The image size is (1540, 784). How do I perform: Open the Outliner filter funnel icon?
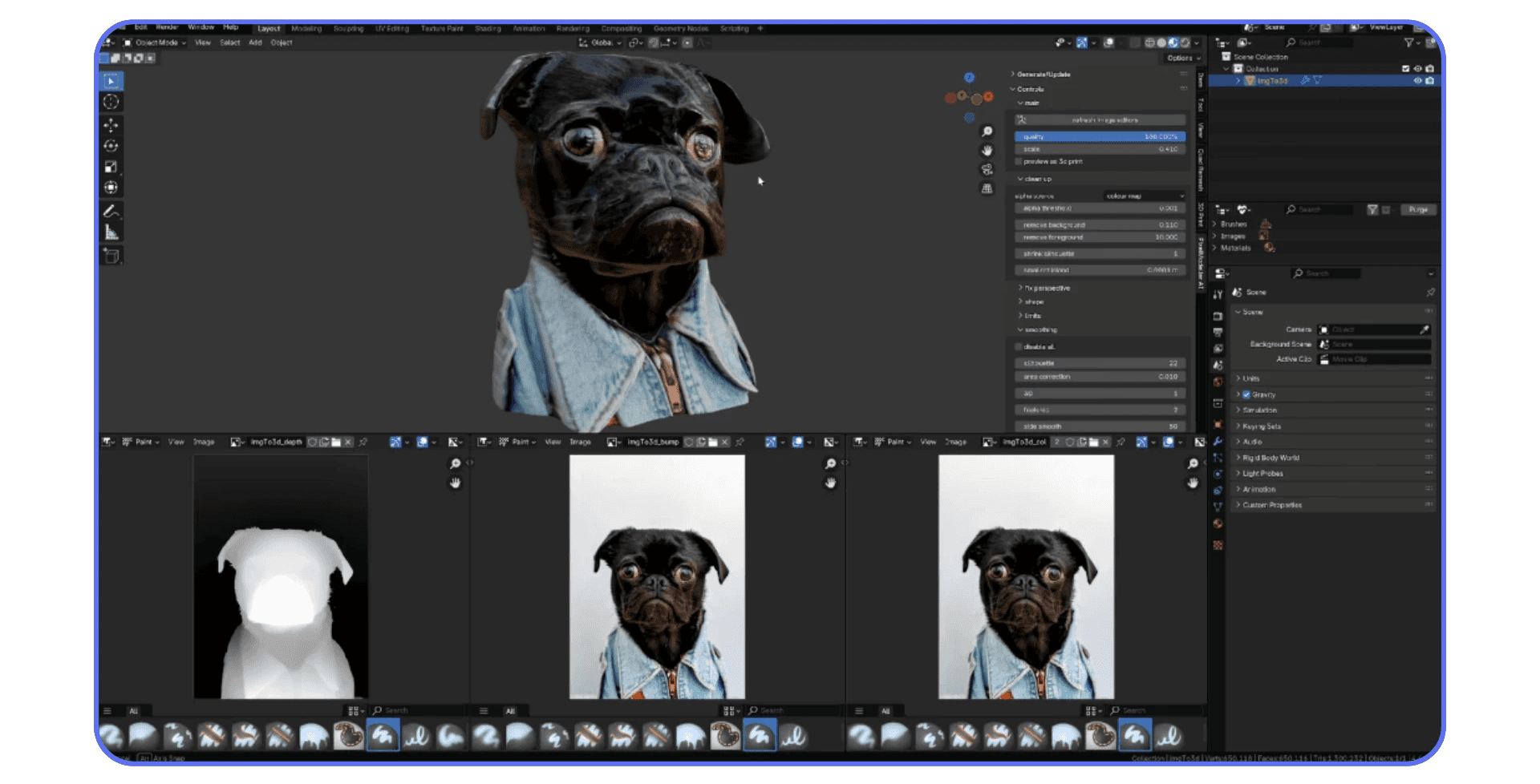1408,42
